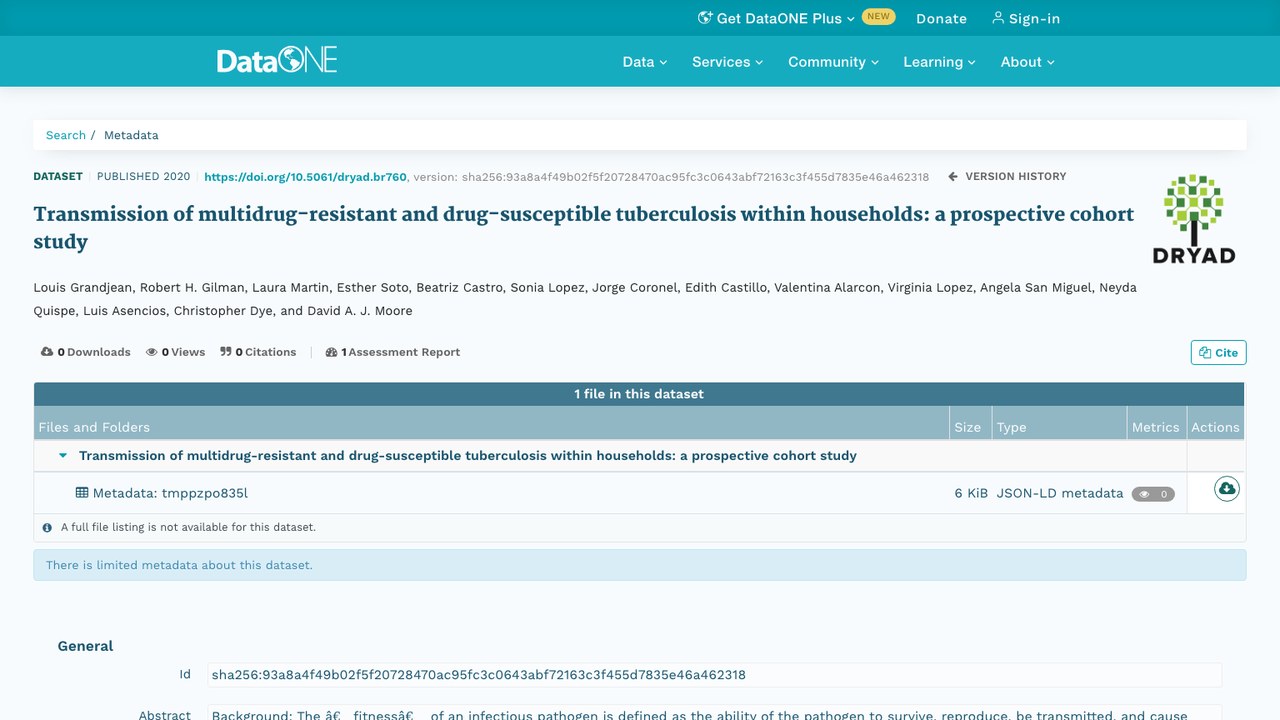This screenshot has width=1280, height=720.
Task: Click the info icon about file listing
Action: [47, 527]
